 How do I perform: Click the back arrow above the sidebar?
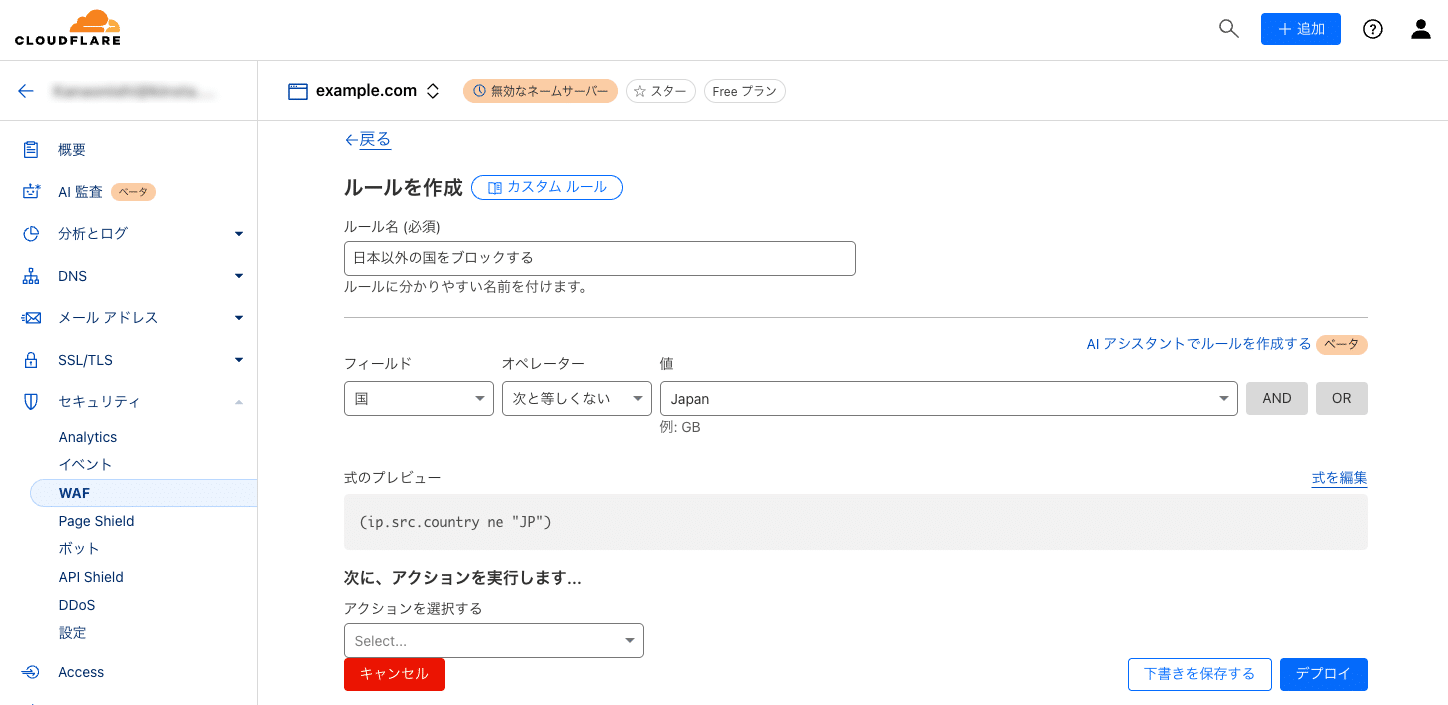click(x=26, y=90)
